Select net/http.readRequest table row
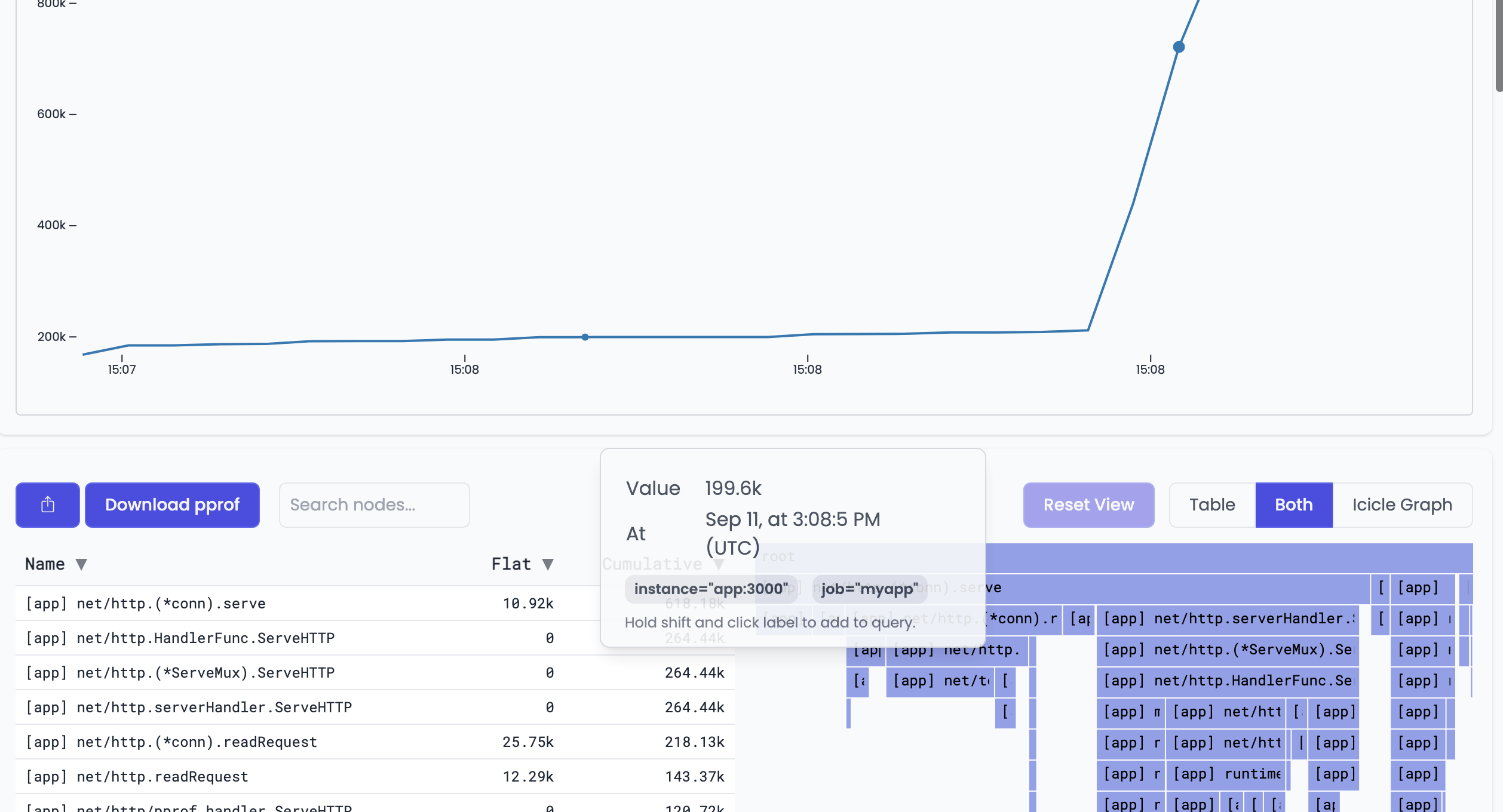 pos(375,776)
